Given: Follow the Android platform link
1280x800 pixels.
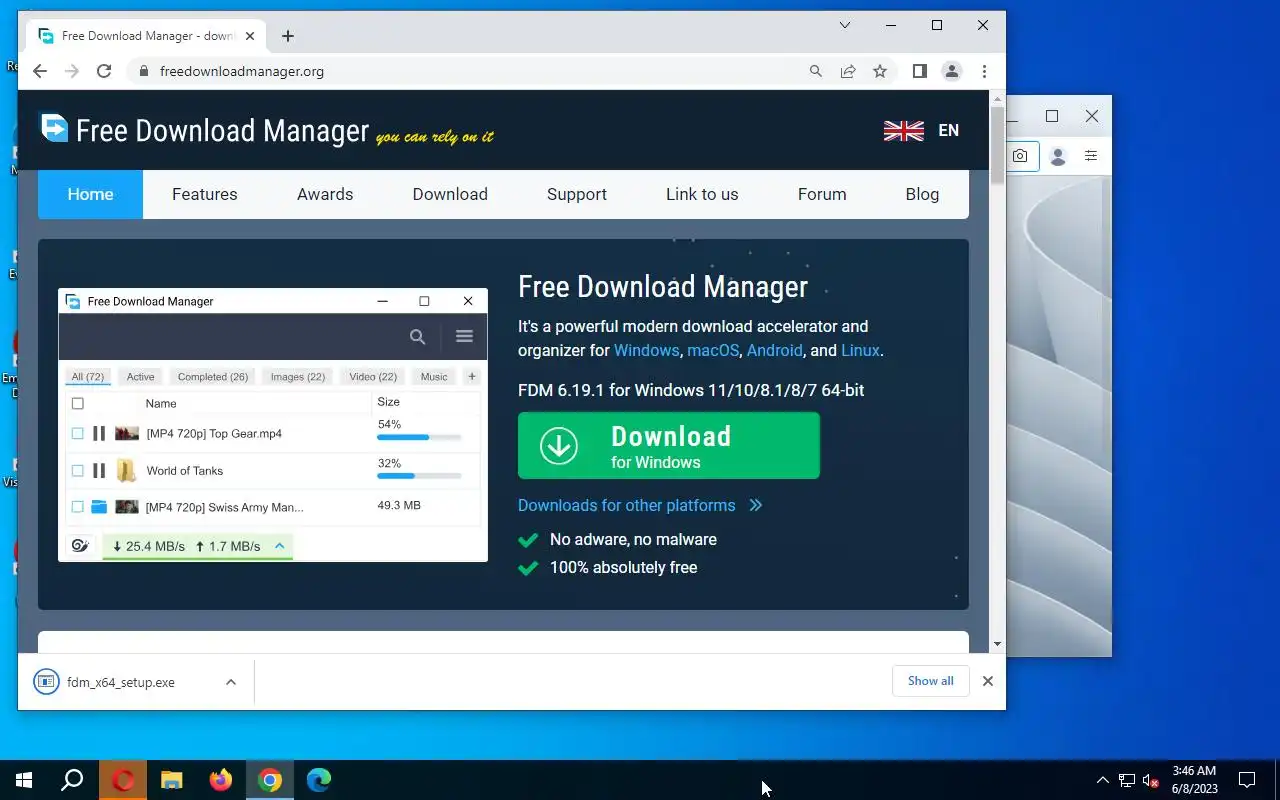Looking at the screenshot, I should click(775, 350).
